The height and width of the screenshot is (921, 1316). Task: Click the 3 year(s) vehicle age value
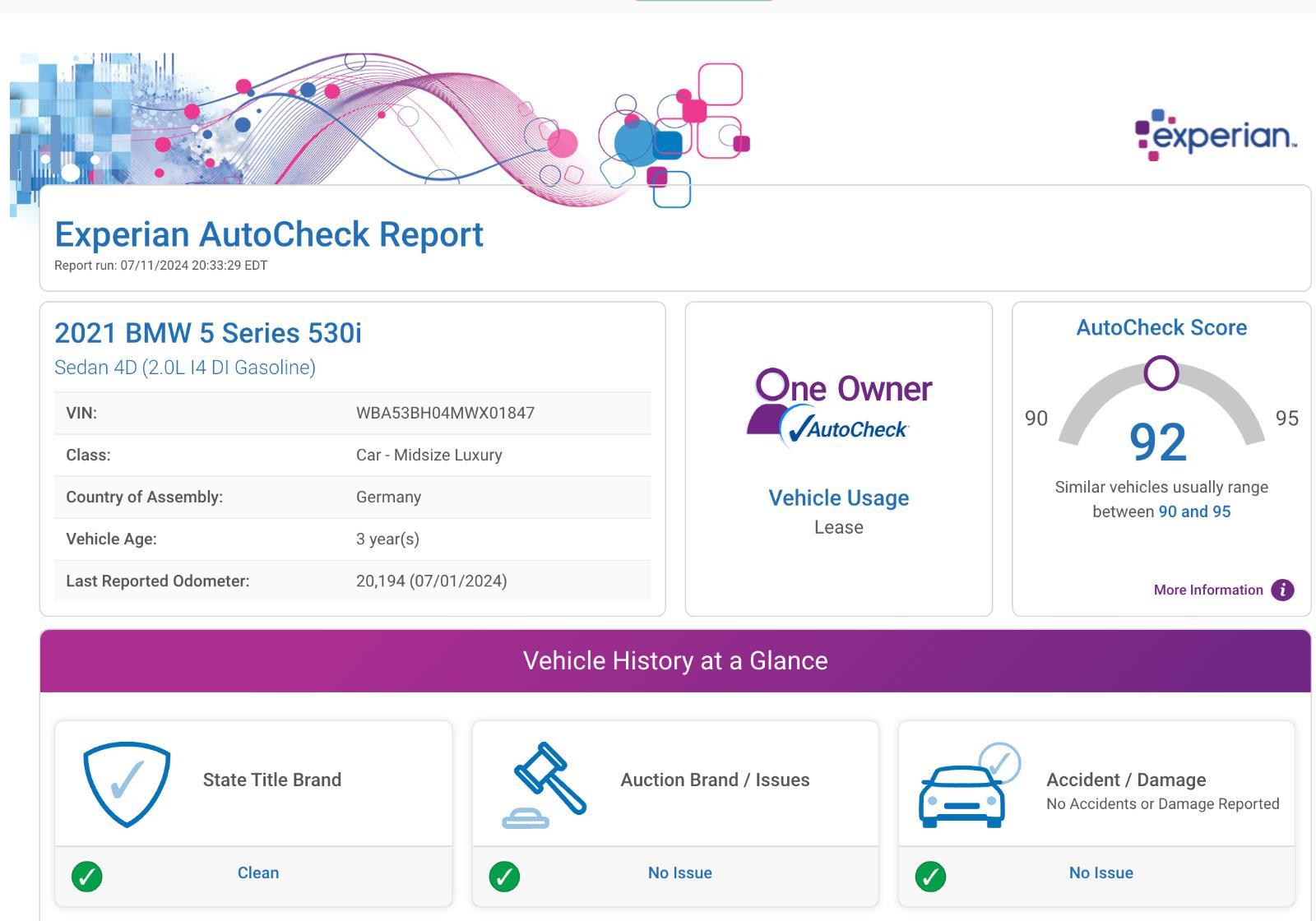[x=387, y=539]
